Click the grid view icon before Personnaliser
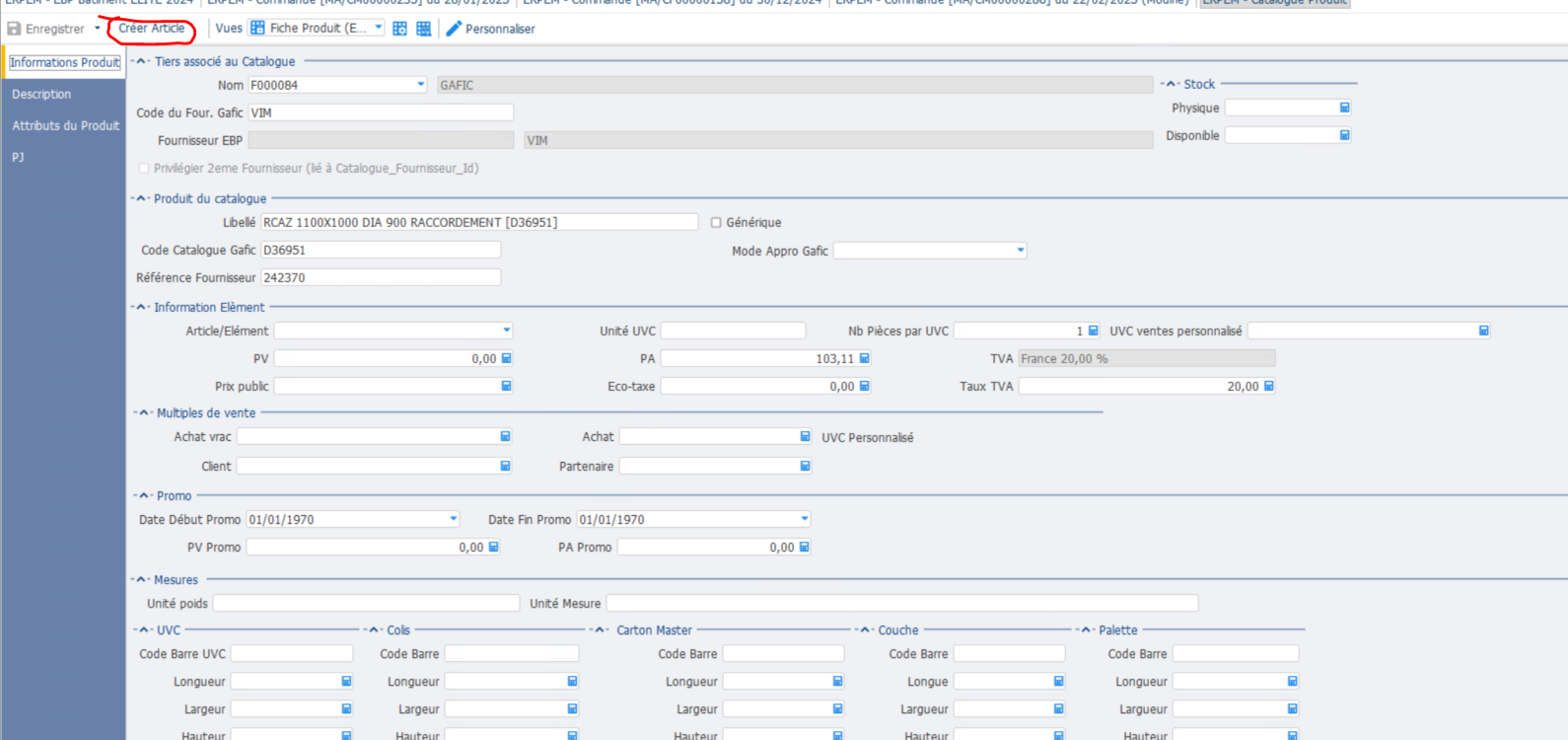 coord(423,29)
